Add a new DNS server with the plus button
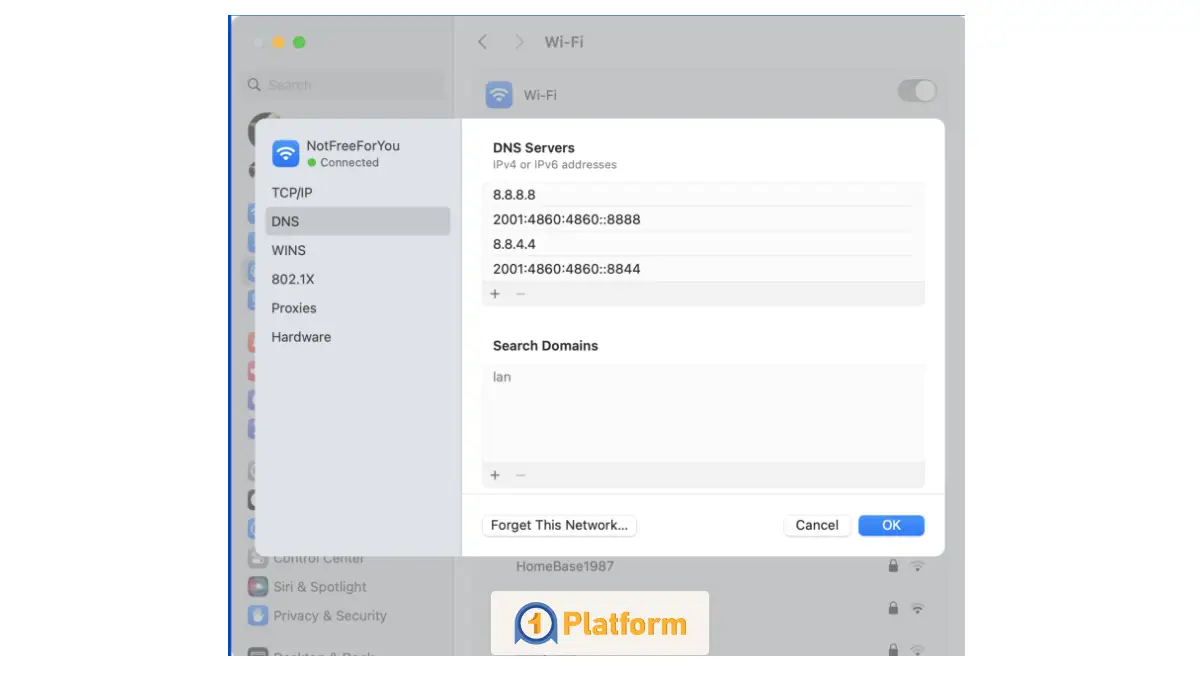The width and height of the screenshot is (1200, 675). [x=494, y=293]
